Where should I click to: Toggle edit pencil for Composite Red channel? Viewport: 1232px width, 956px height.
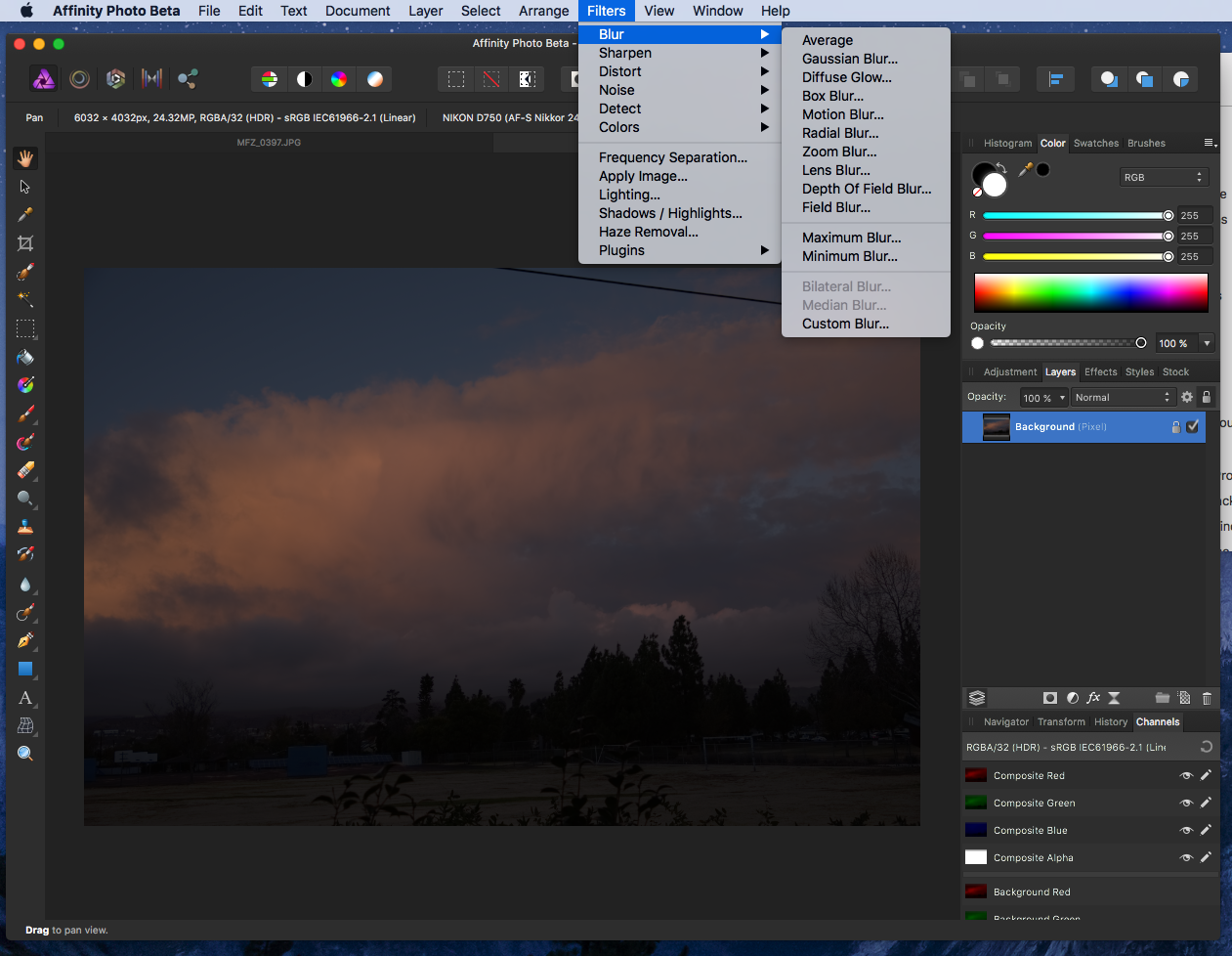coord(1206,775)
